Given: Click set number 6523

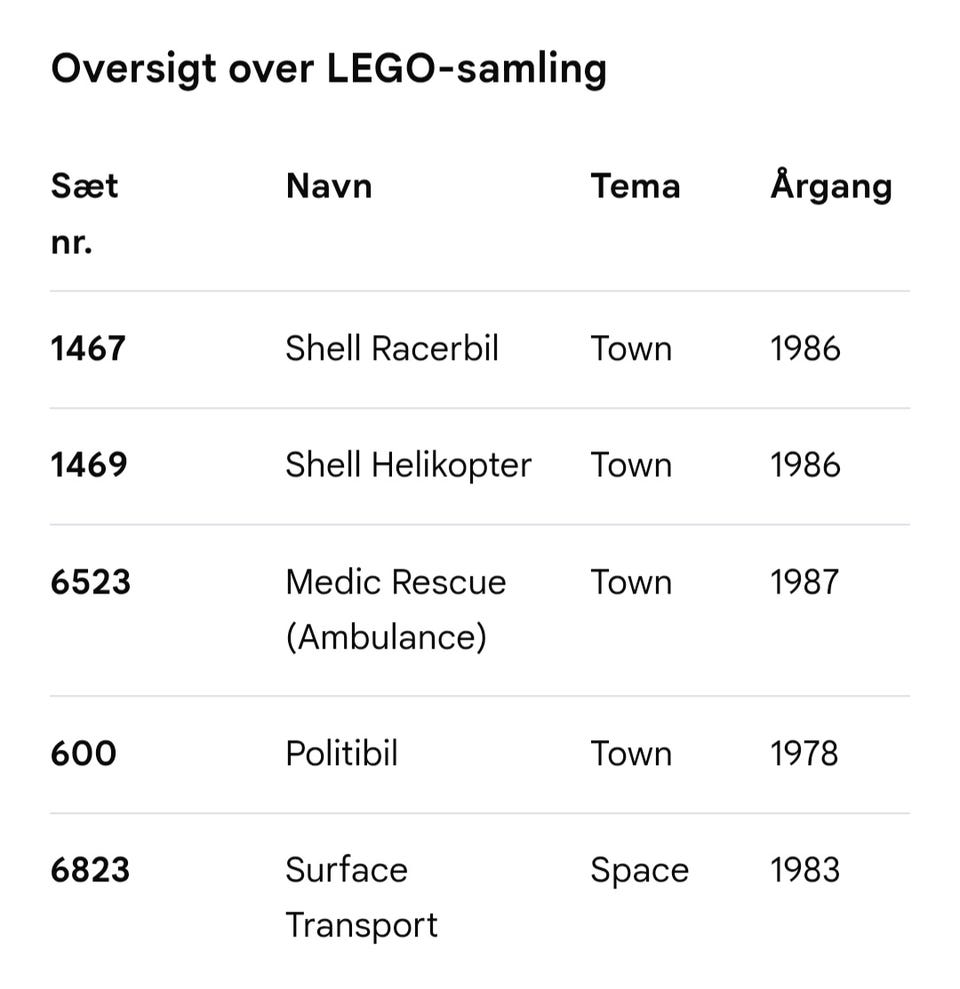Looking at the screenshot, I should tap(90, 582).
